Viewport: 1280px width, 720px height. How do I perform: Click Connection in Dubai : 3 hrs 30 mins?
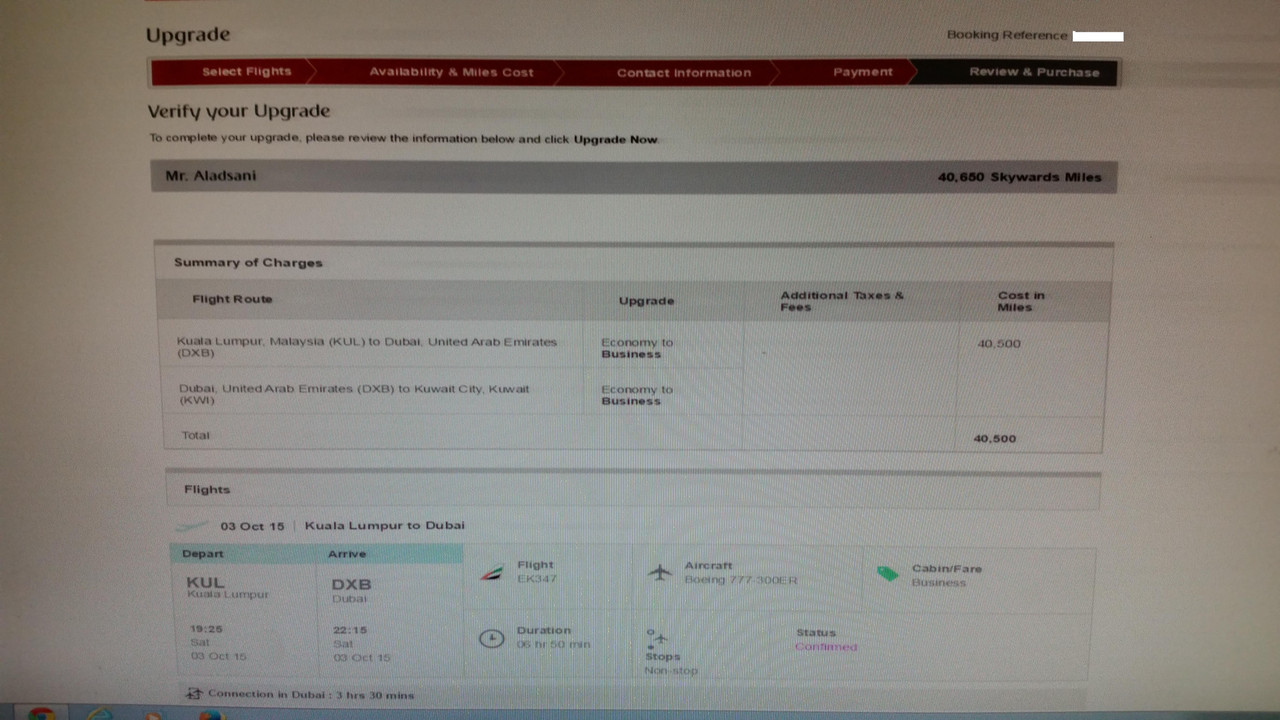(310, 694)
